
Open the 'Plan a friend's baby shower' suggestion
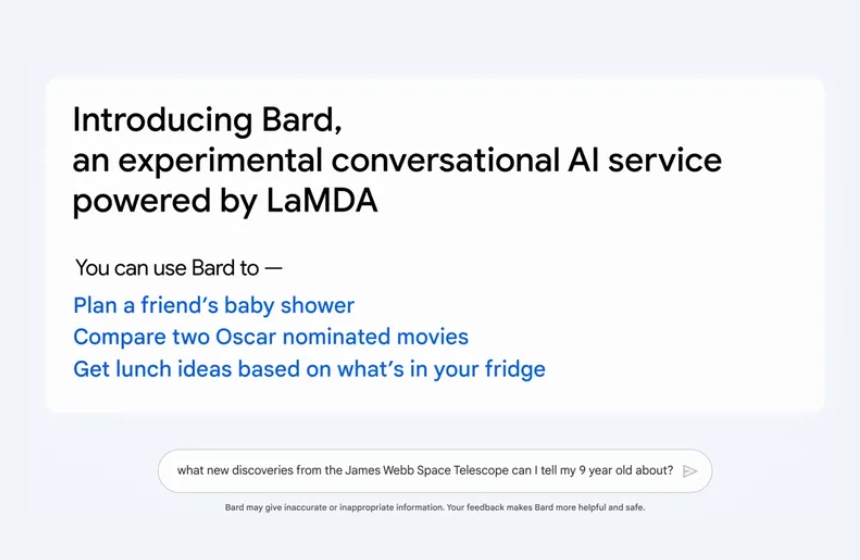214,306
